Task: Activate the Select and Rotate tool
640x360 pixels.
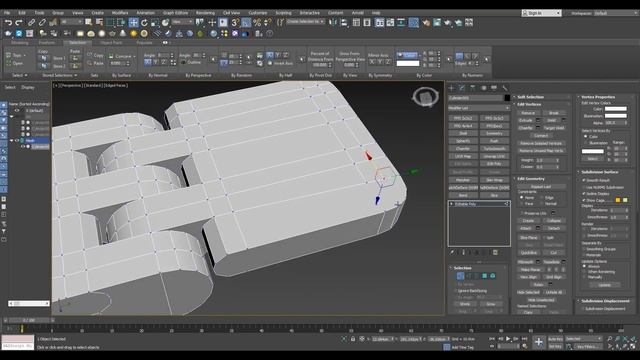Action: pyautogui.click(x=144, y=22)
